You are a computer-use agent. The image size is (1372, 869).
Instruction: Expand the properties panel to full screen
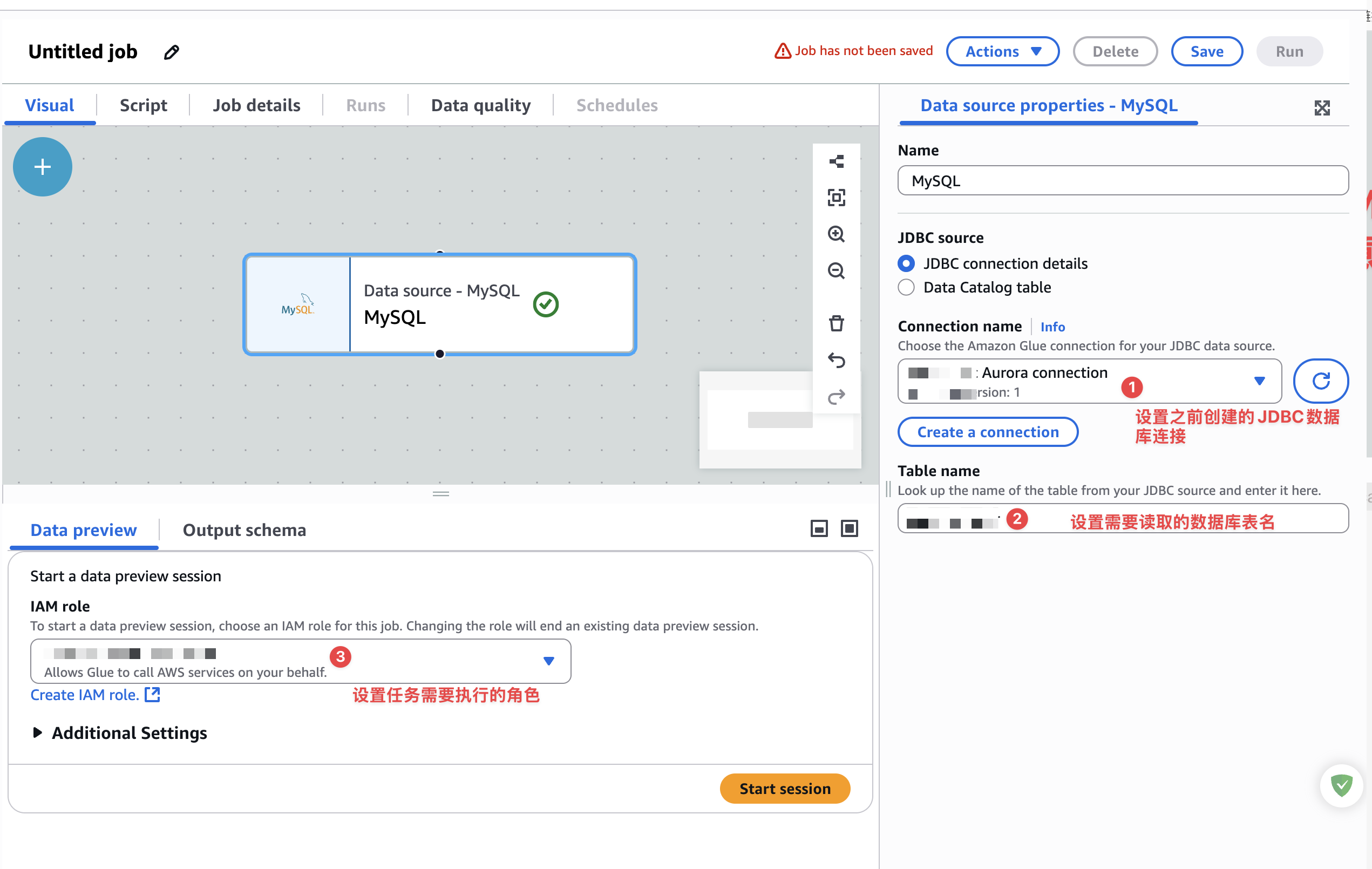tap(1322, 108)
